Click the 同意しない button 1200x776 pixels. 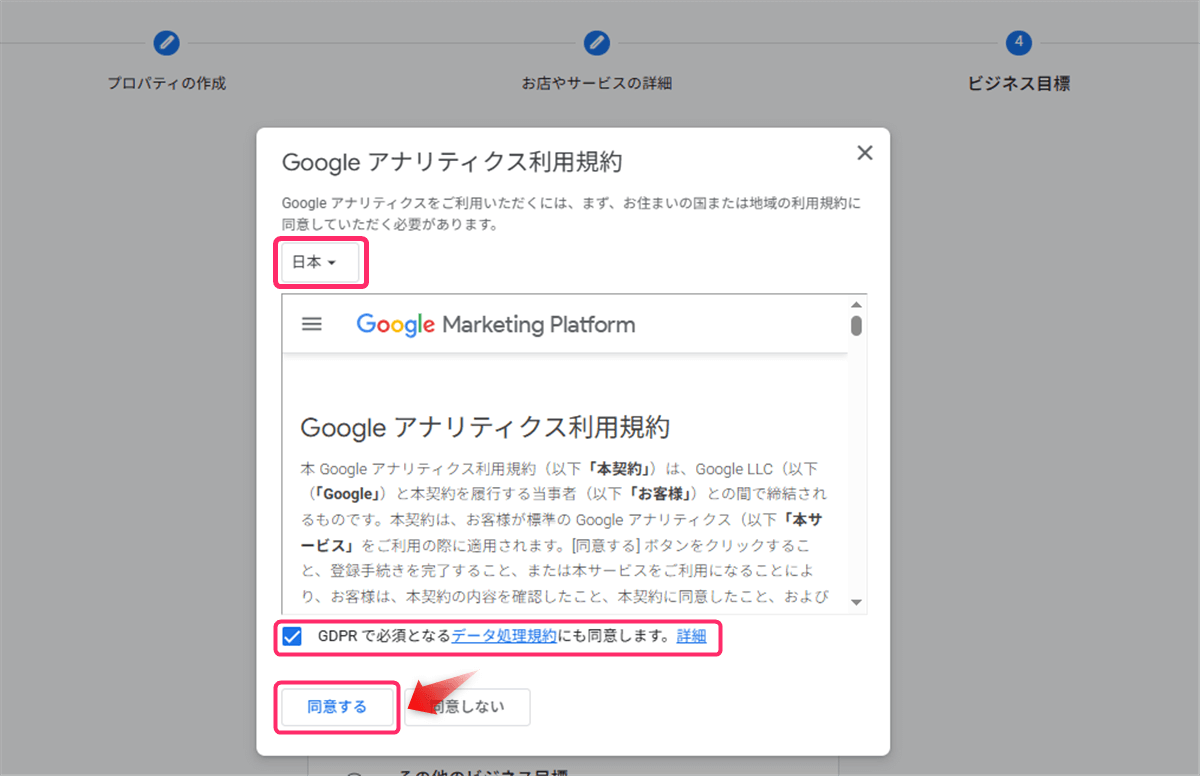[x=467, y=707]
